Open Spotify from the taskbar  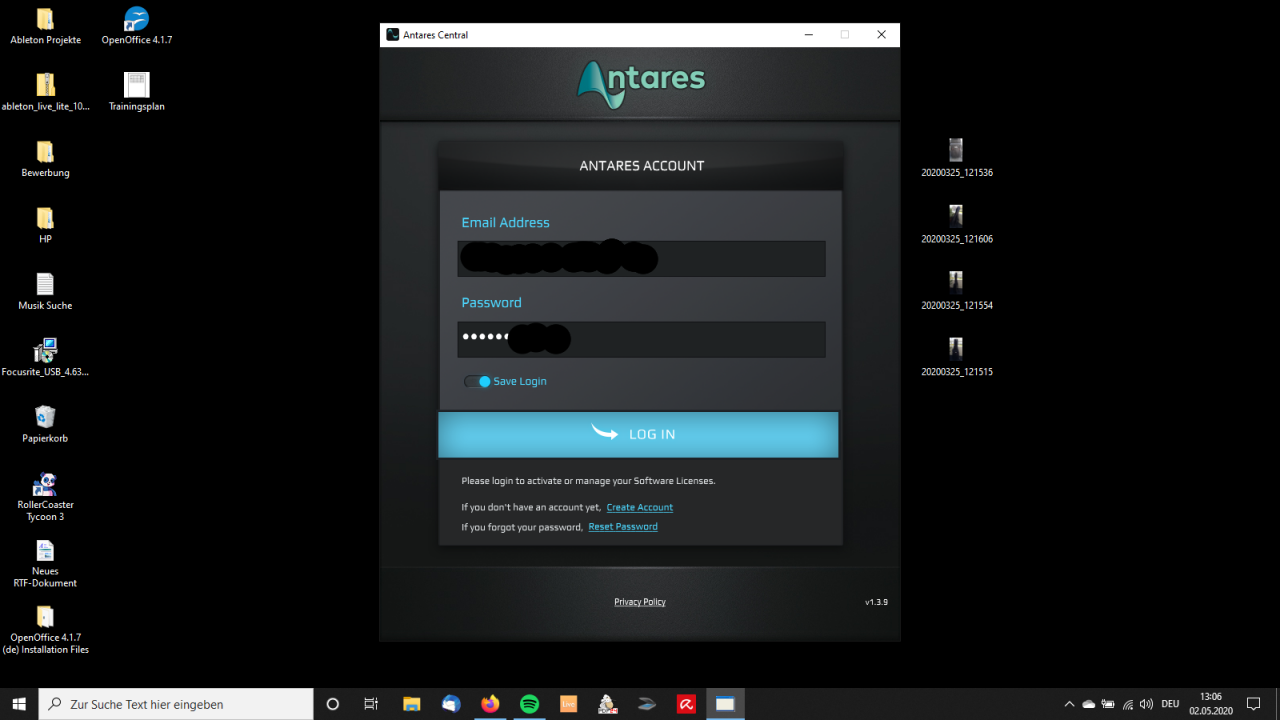click(529, 704)
